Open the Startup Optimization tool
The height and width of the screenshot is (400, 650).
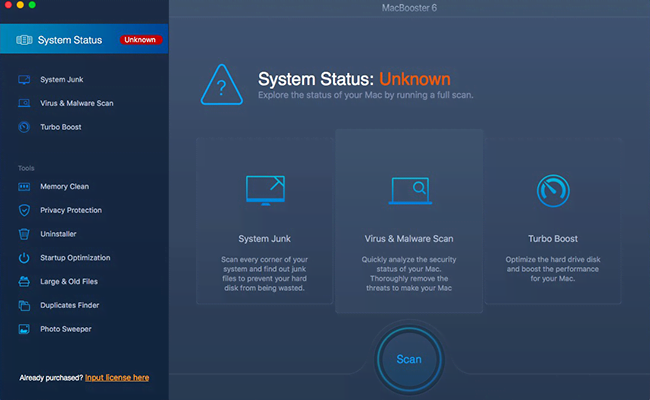click(75, 258)
